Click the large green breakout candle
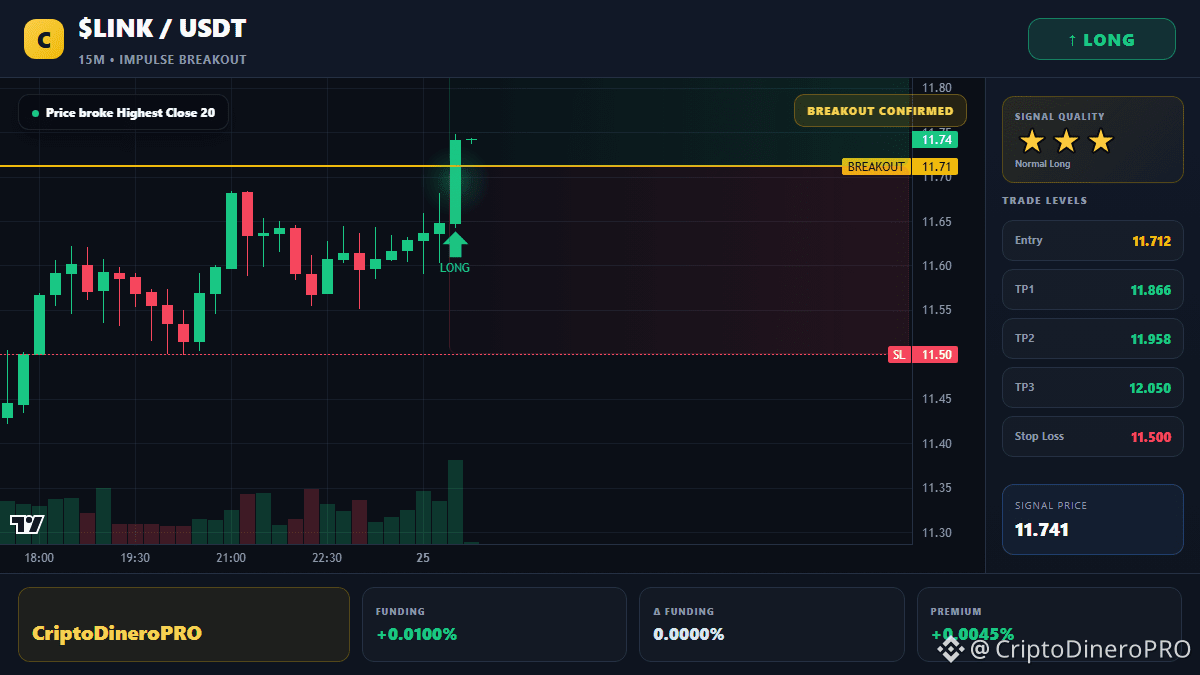 [x=455, y=182]
